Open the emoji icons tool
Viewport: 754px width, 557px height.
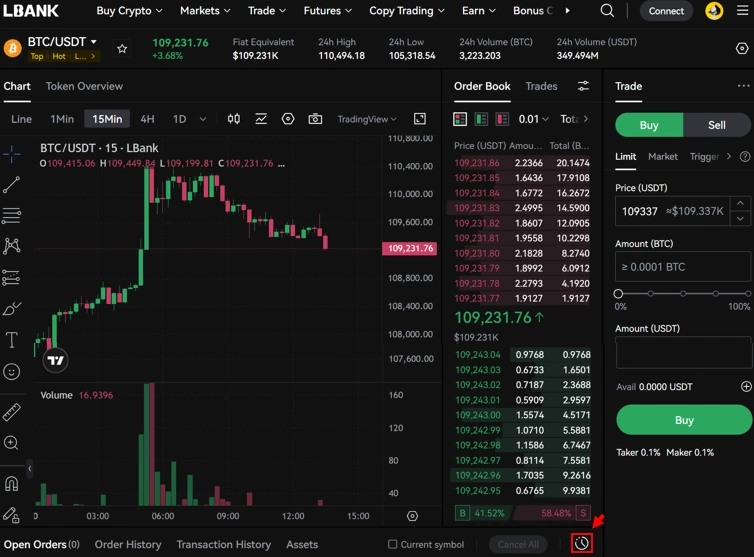click(x=12, y=371)
